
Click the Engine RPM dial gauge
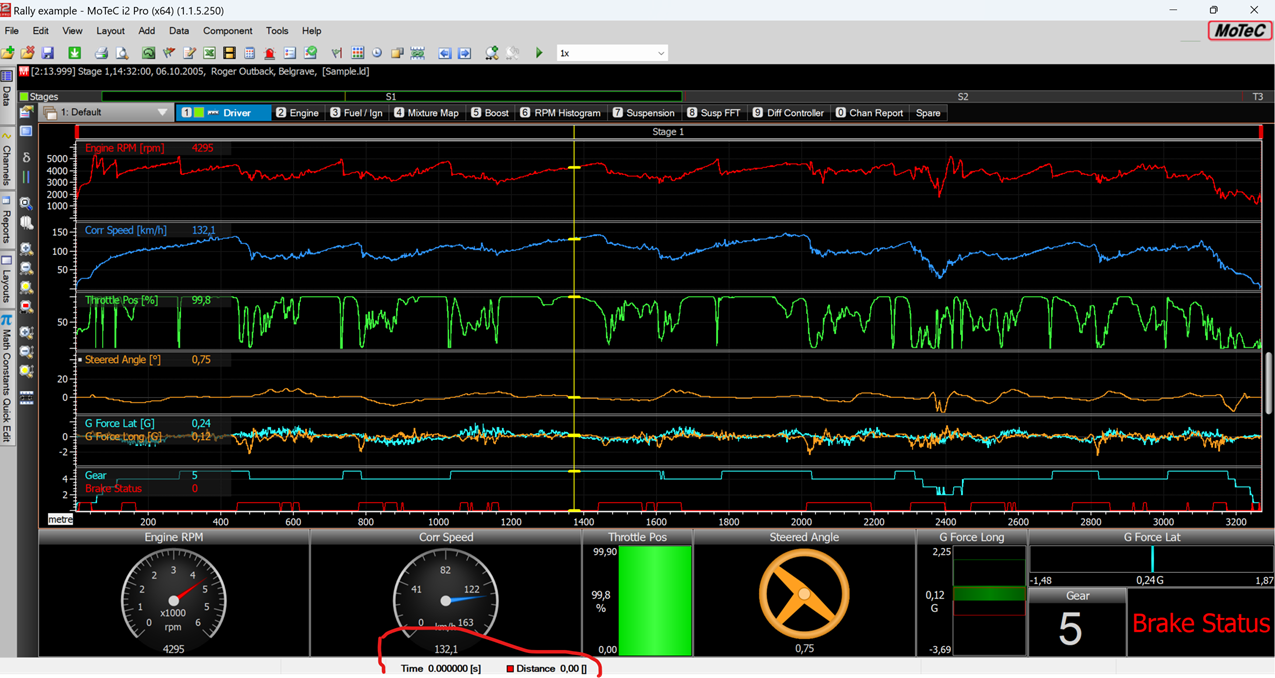point(174,600)
